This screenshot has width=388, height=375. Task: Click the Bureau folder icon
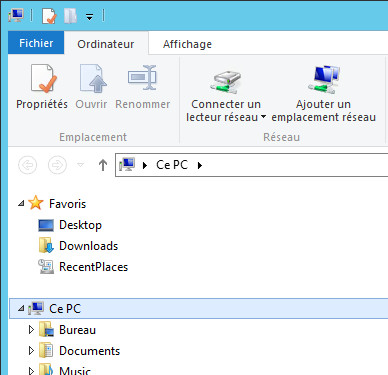[x=46, y=329]
